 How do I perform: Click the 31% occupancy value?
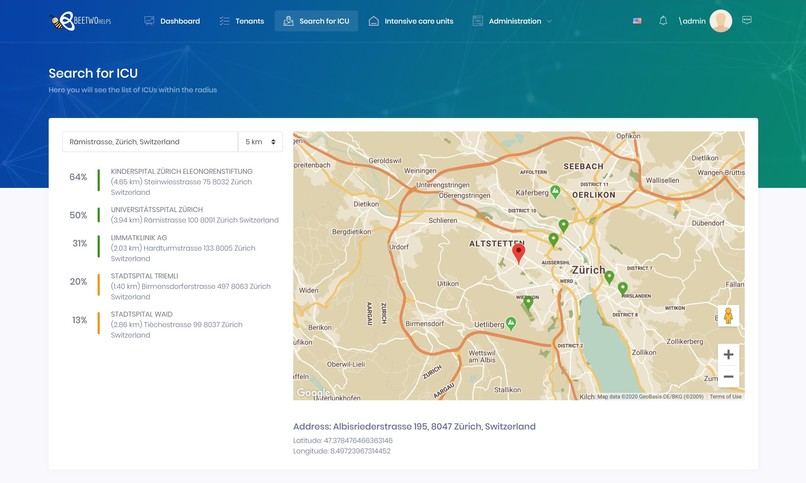pos(80,244)
